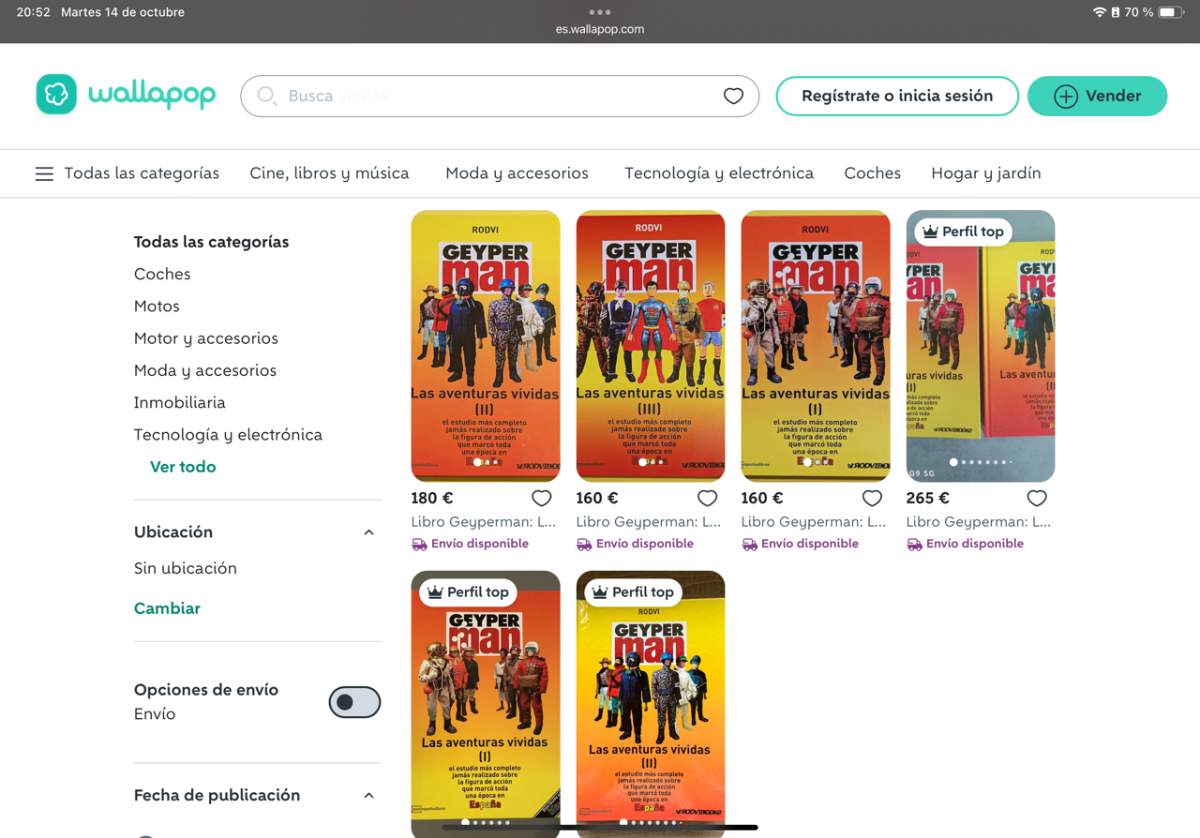Image resolution: width=1200 pixels, height=838 pixels.
Task: Favorite the 265 € Geyperman listing
Action: (x=1037, y=498)
